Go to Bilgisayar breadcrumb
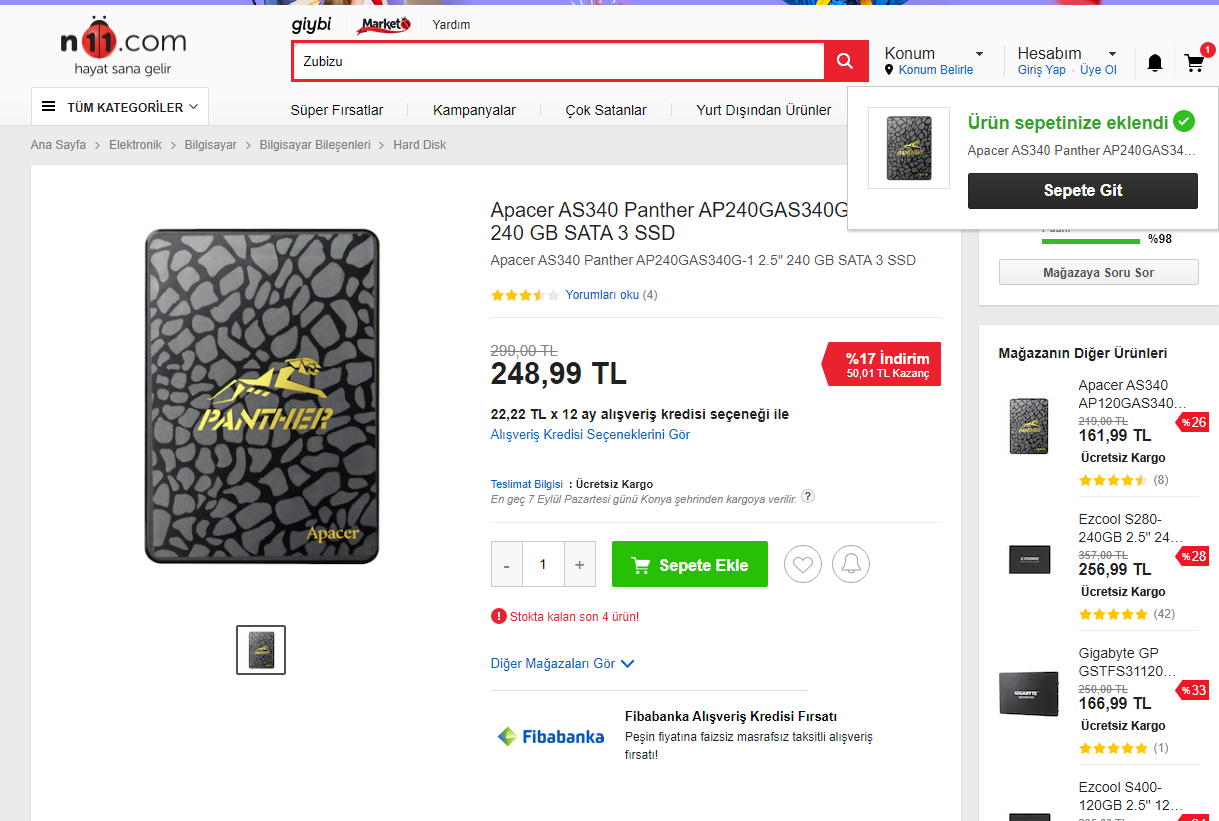This screenshot has width=1219, height=821. click(x=210, y=145)
